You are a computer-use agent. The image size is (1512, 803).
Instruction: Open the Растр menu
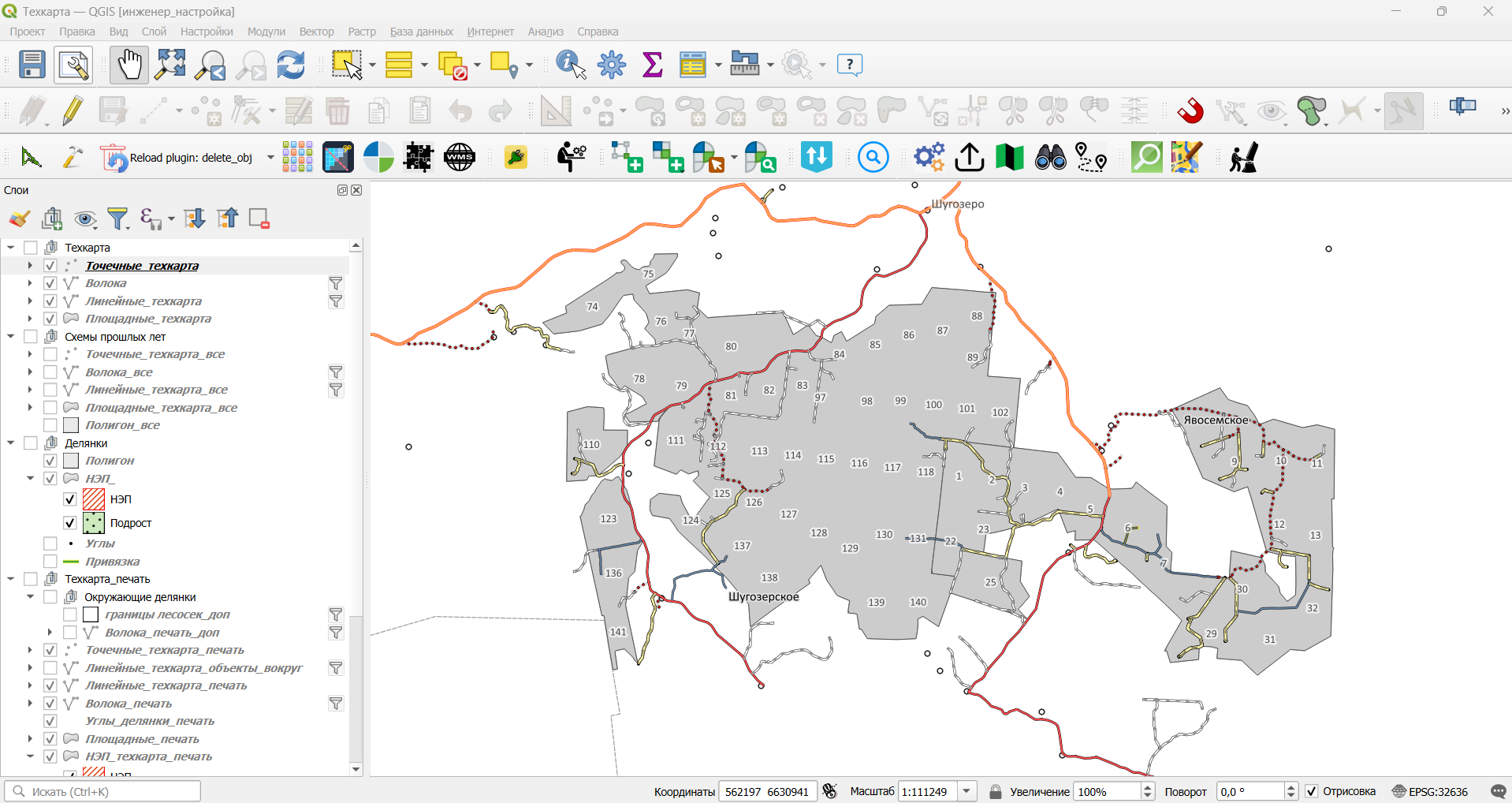point(362,32)
